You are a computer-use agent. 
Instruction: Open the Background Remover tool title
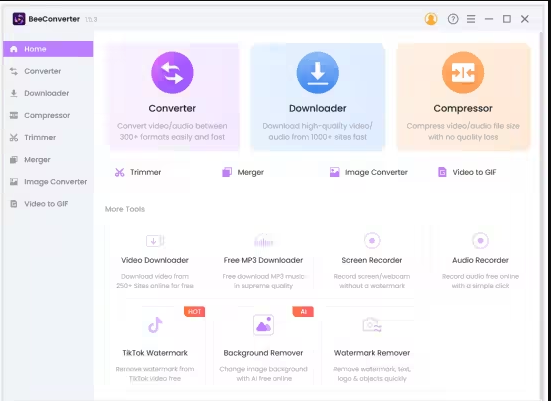click(263, 353)
